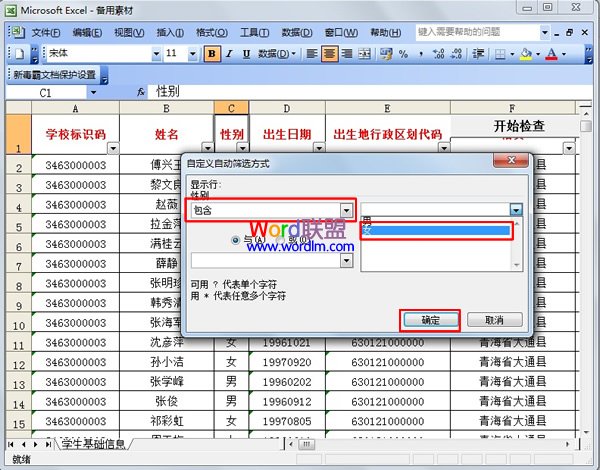The height and width of the screenshot is (470, 600).
Task: Open the 包含 condition dropdown
Action: (x=346, y=210)
